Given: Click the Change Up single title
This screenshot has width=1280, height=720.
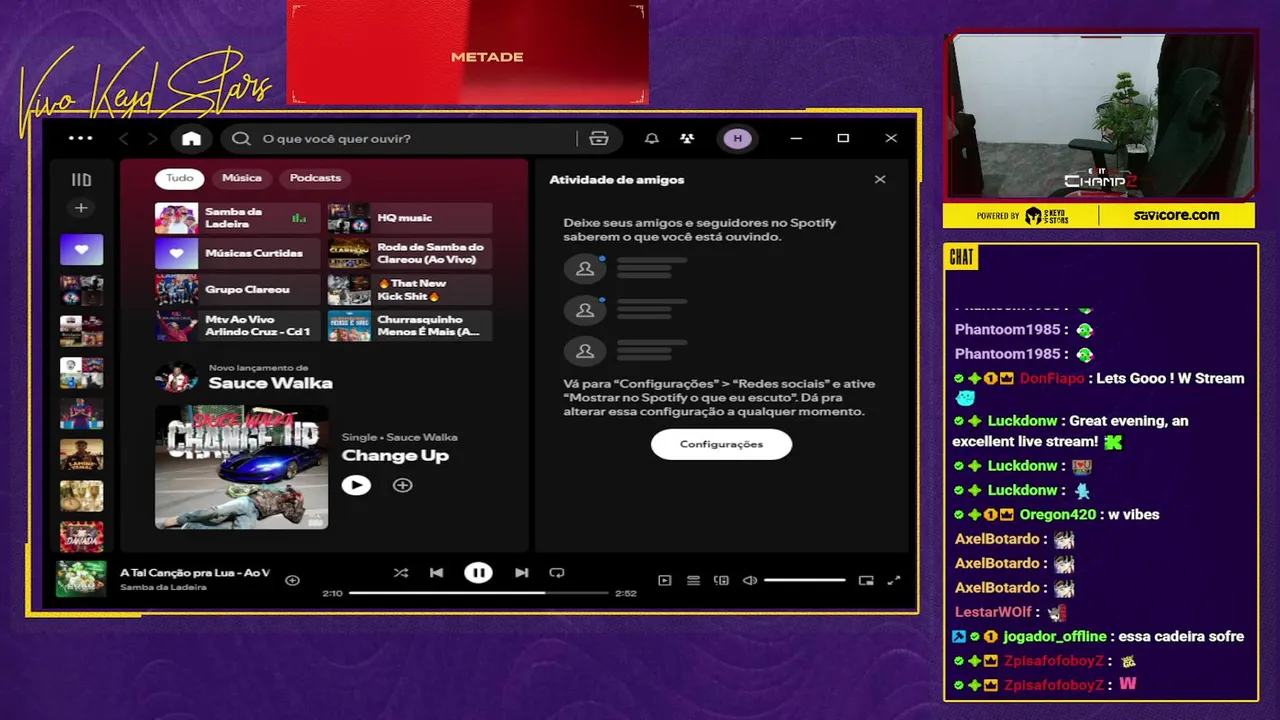Looking at the screenshot, I should click(x=395, y=456).
